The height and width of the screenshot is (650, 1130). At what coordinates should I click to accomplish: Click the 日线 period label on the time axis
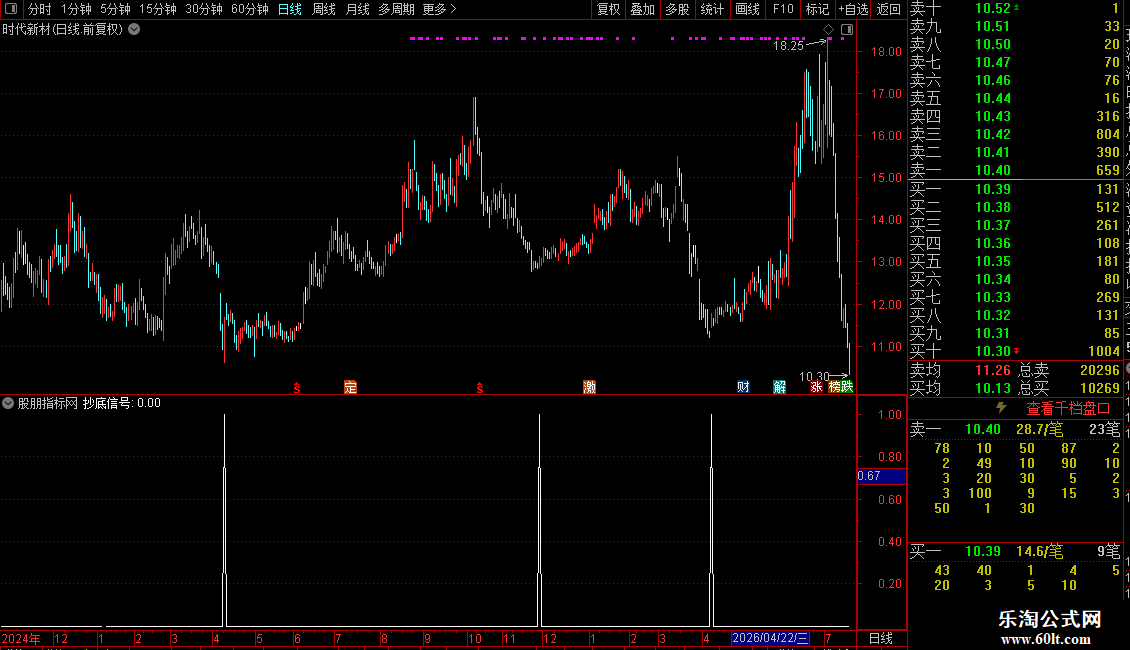[x=881, y=638]
